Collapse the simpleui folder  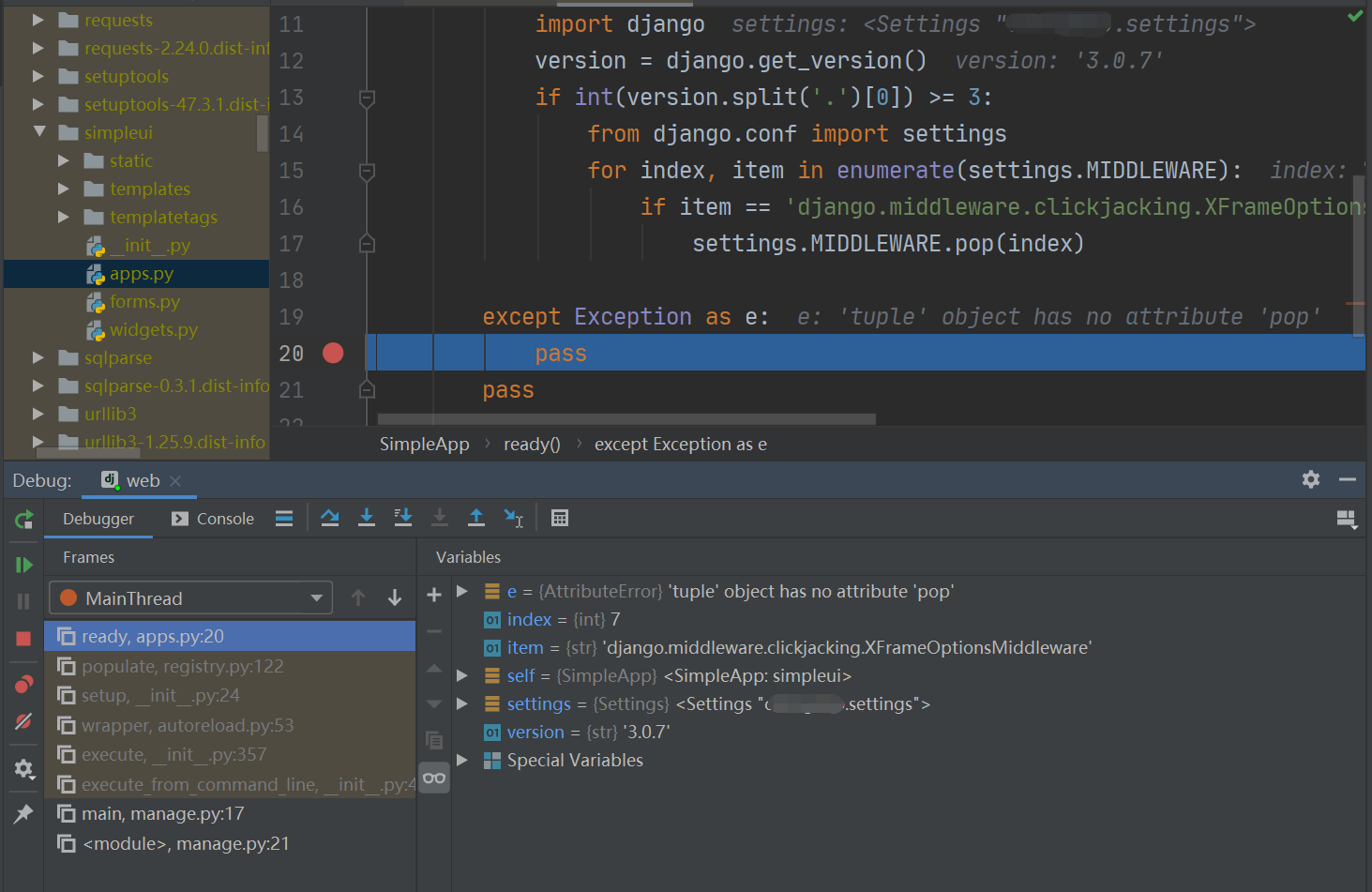tap(39, 132)
